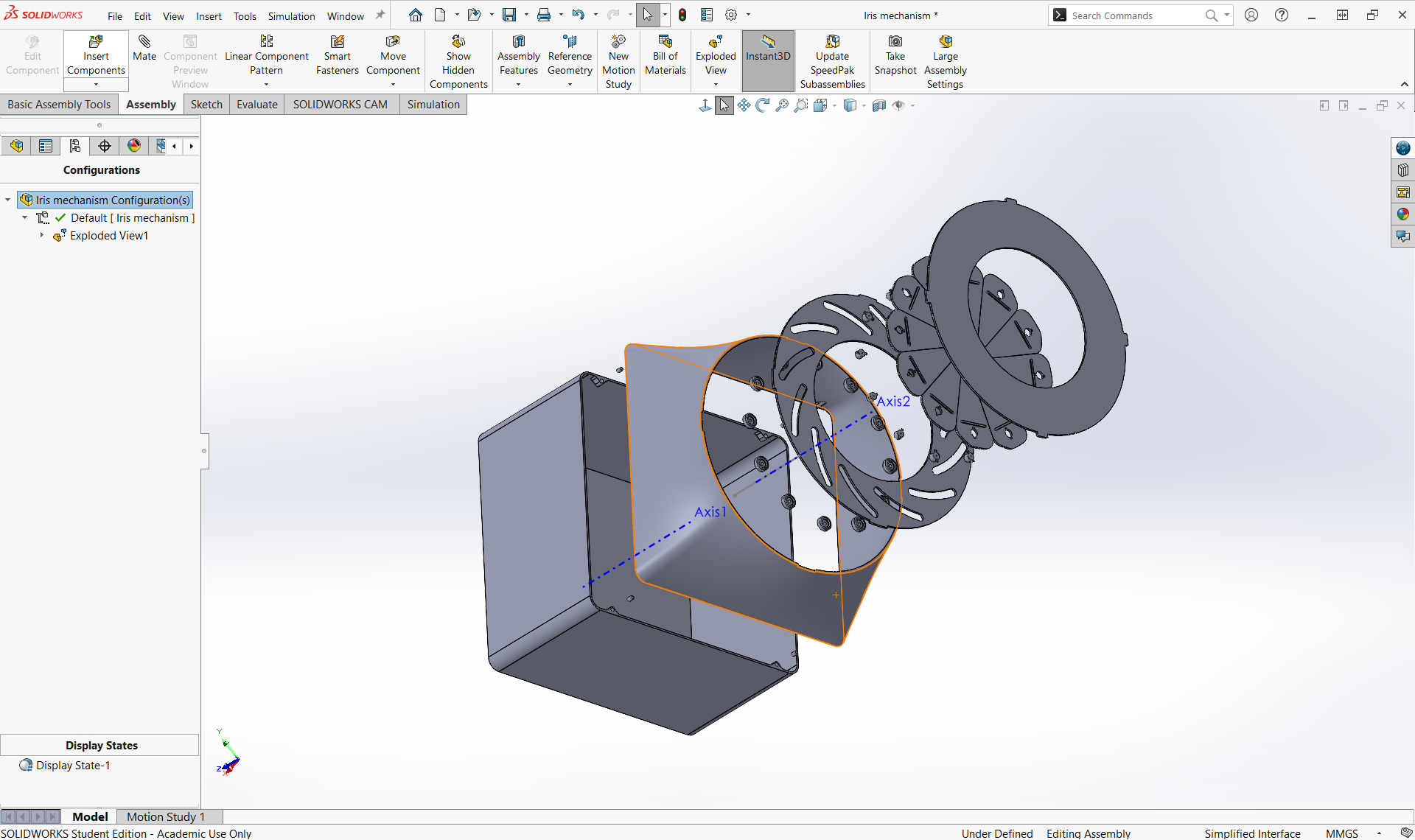
Task: Open Options with the gear icon
Action: pos(731,15)
